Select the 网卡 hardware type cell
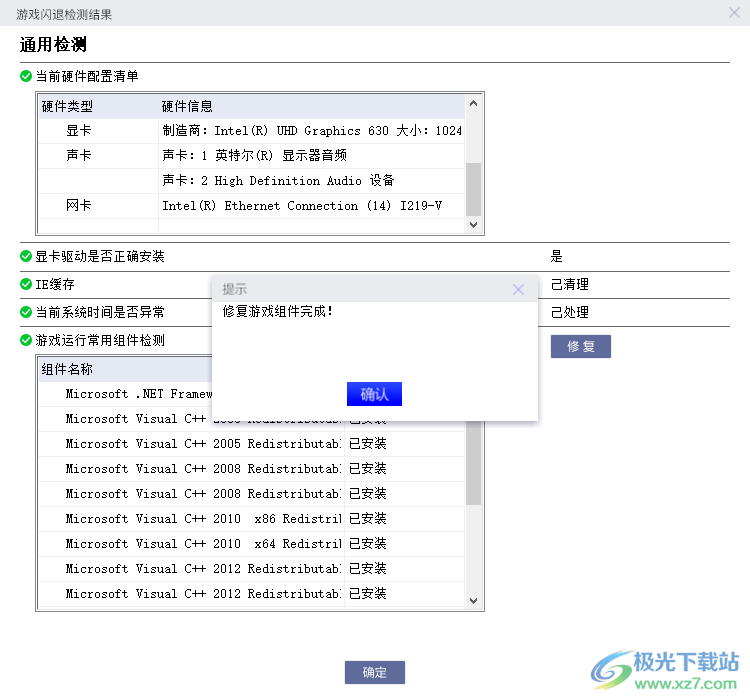750x700 pixels. (98, 205)
